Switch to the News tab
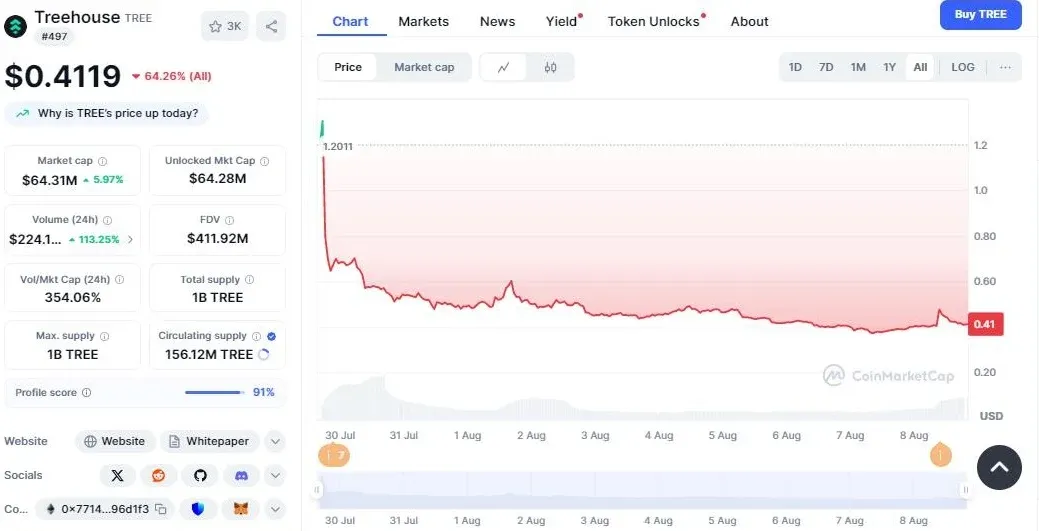The height and width of the screenshot is (531, 1039). (498, 21)
